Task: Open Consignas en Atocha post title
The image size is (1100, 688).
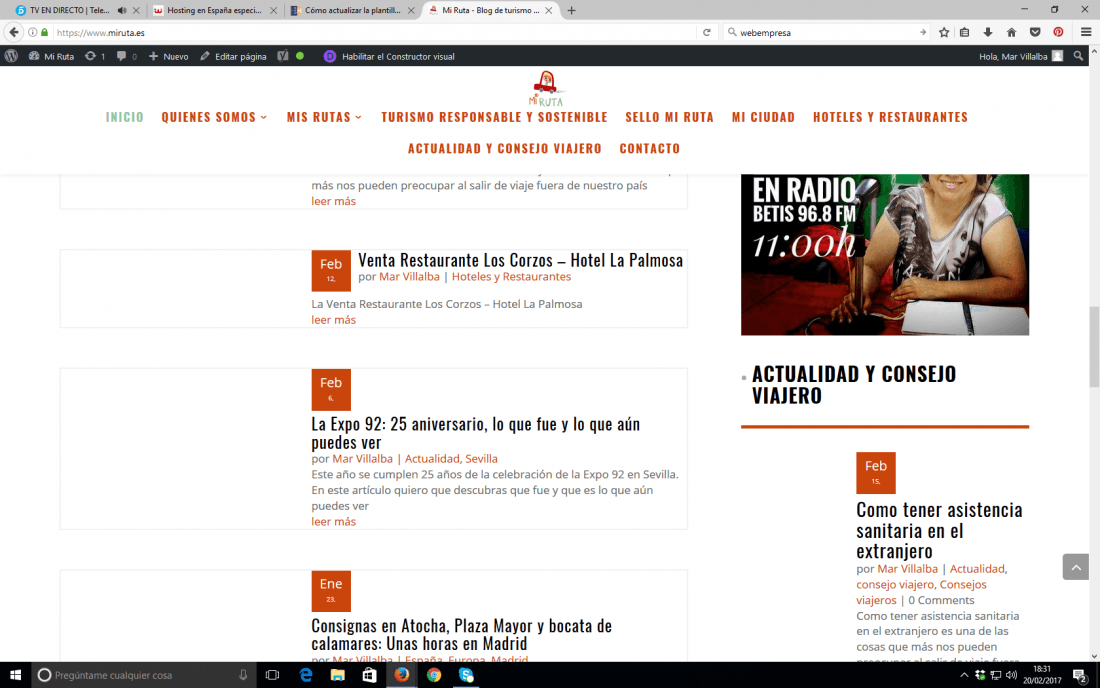Action: 462,634
